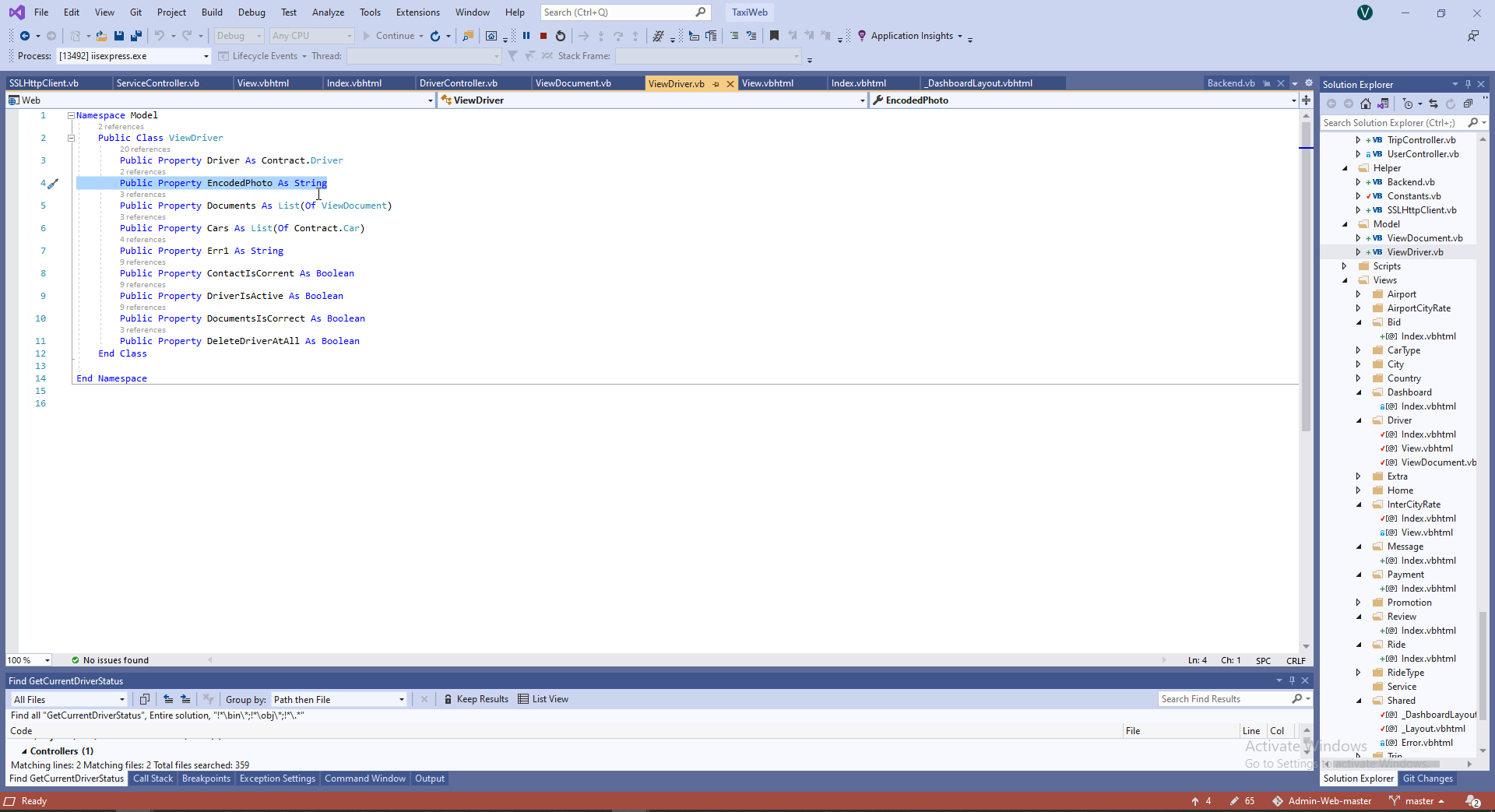The image size is (1495, 812).
Task: Open the Analyze menu
Action: [328, 12]
